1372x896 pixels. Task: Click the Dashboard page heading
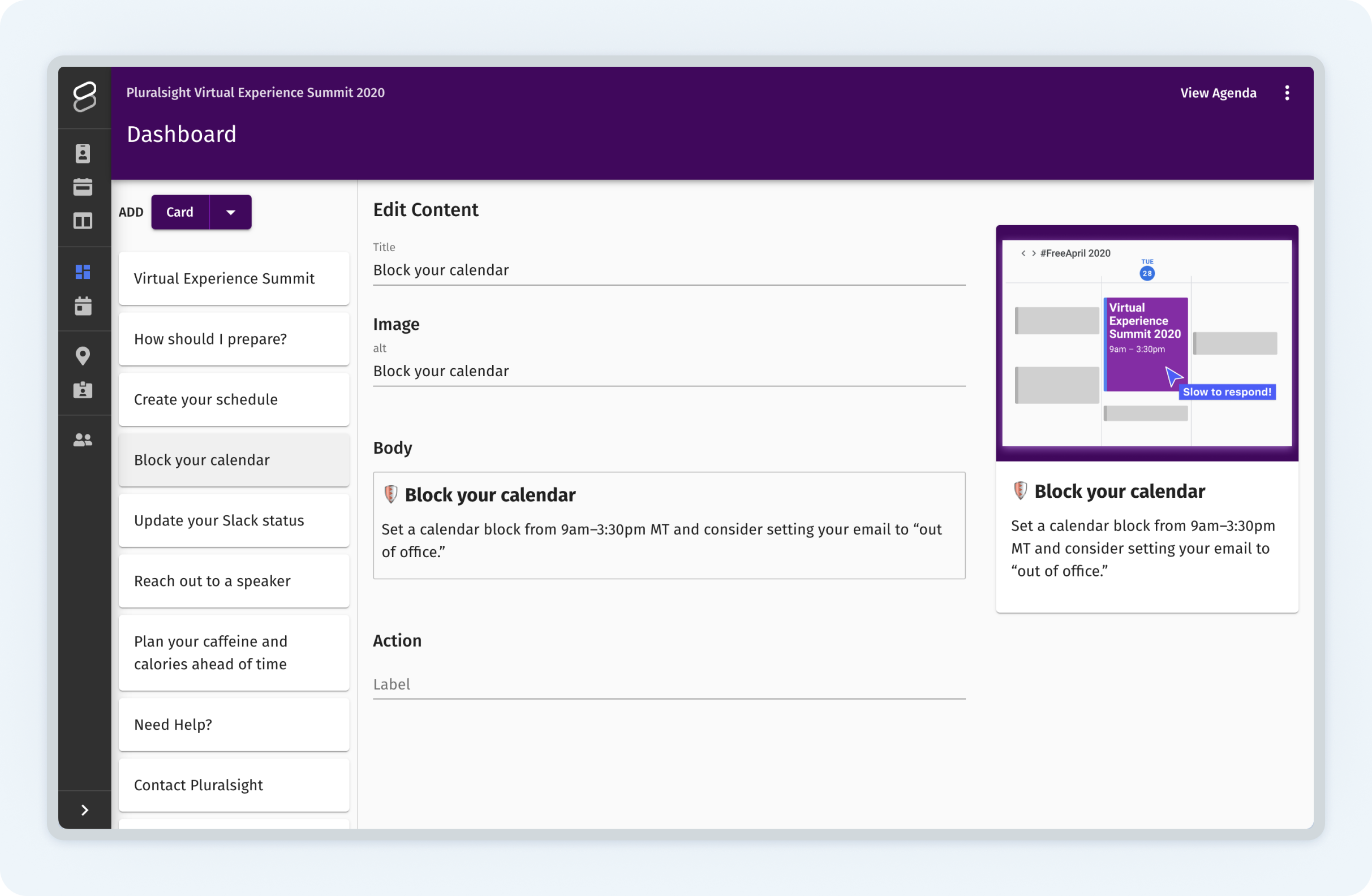coord(182,134)
